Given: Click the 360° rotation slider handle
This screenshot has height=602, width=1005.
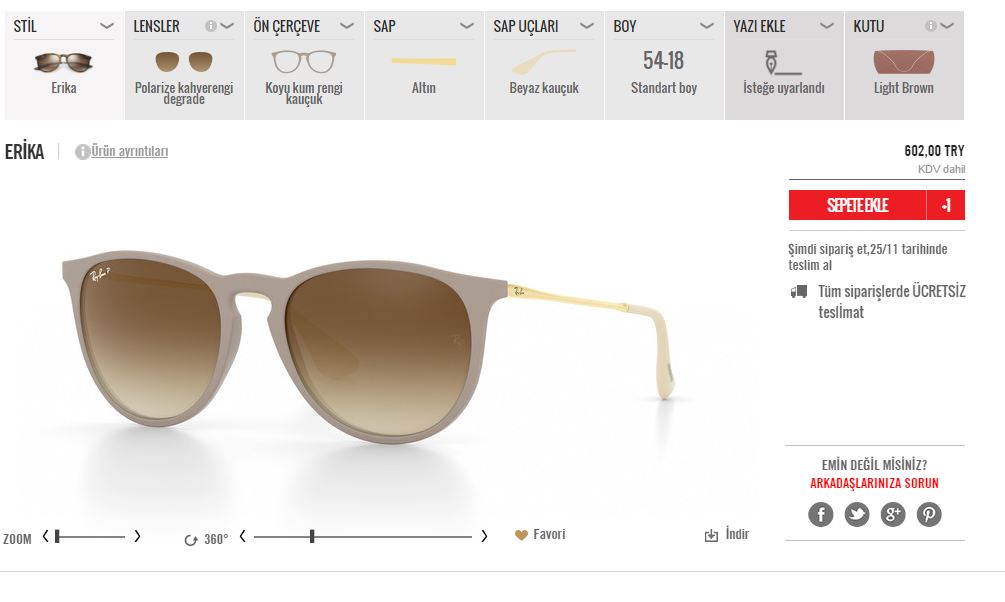Looking at the screenshot, I should click(312, 537).
